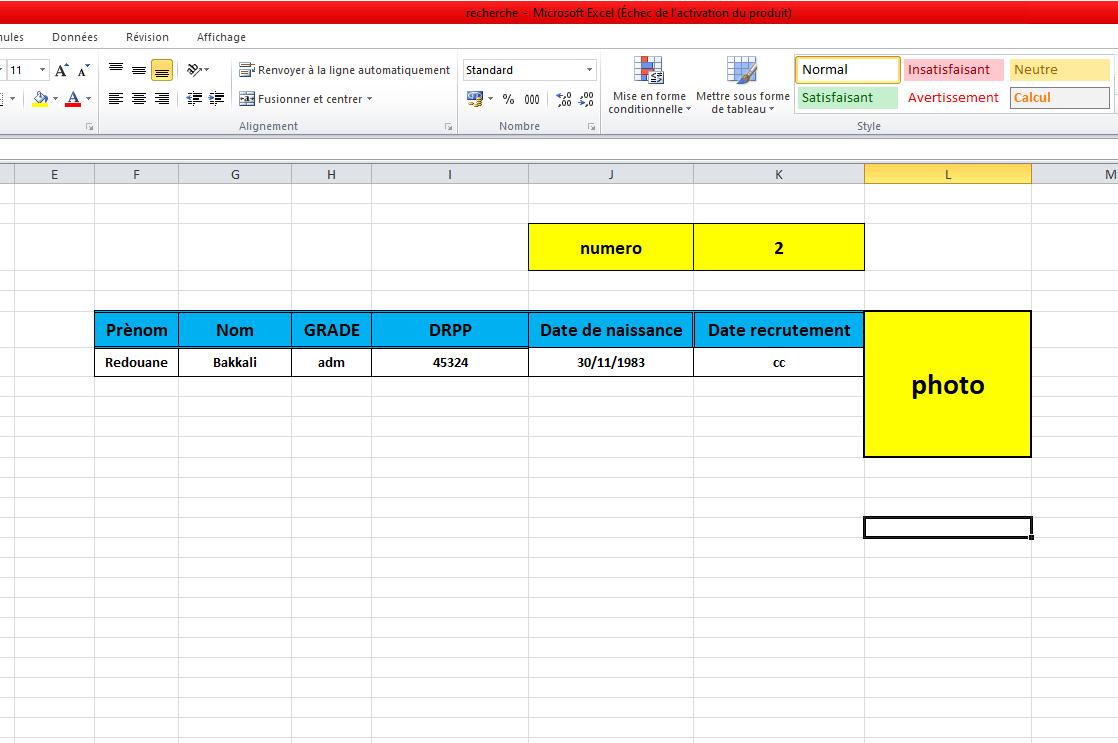Open Mise en forme conditionnelle
1118x743 pixels.
649,86
